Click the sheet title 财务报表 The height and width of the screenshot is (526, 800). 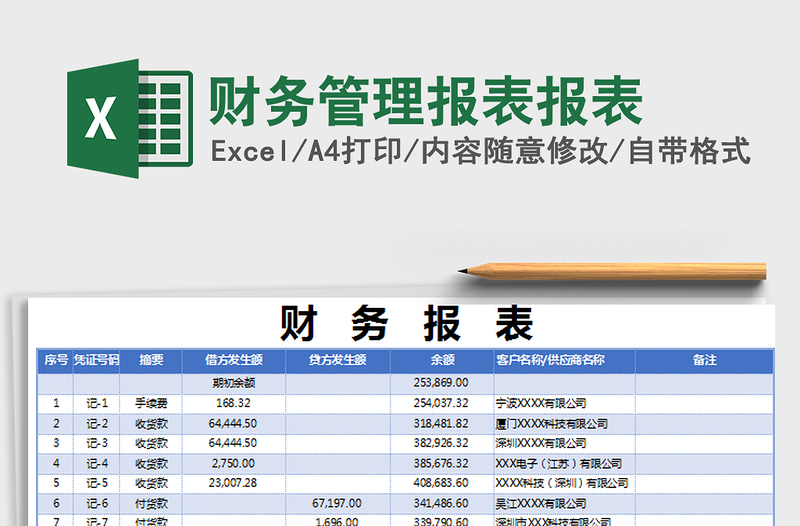click(407, 323)
